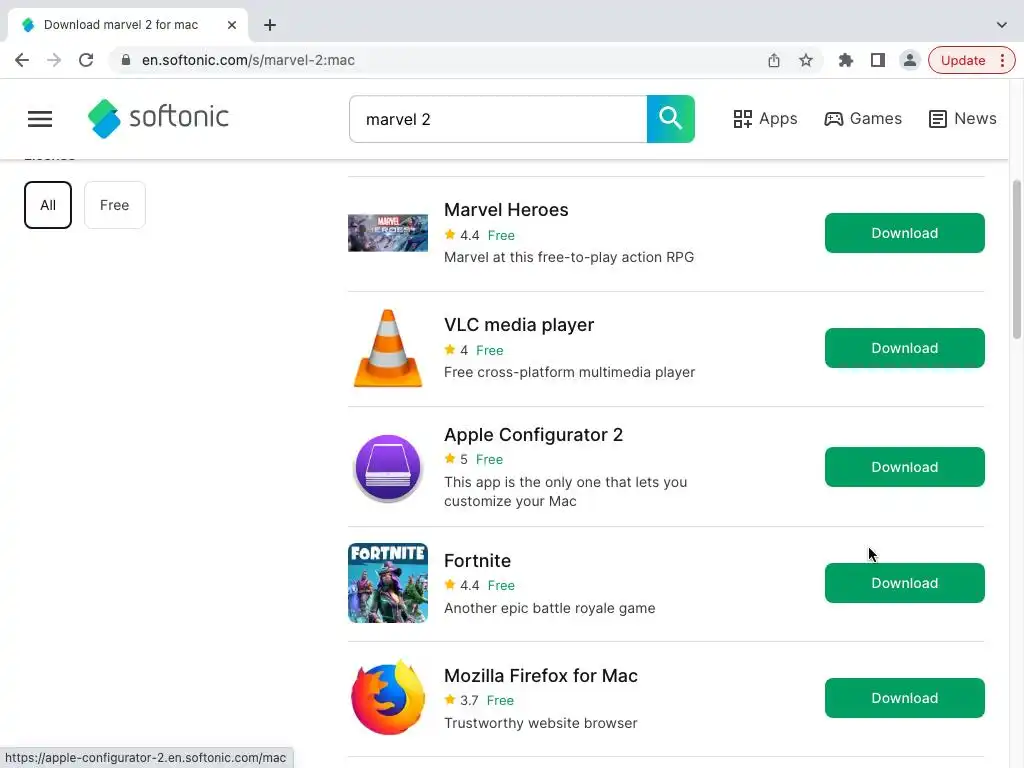1024x768 pixels.
Task: Bookmark this page with the star icon
Action: point(806,60)
